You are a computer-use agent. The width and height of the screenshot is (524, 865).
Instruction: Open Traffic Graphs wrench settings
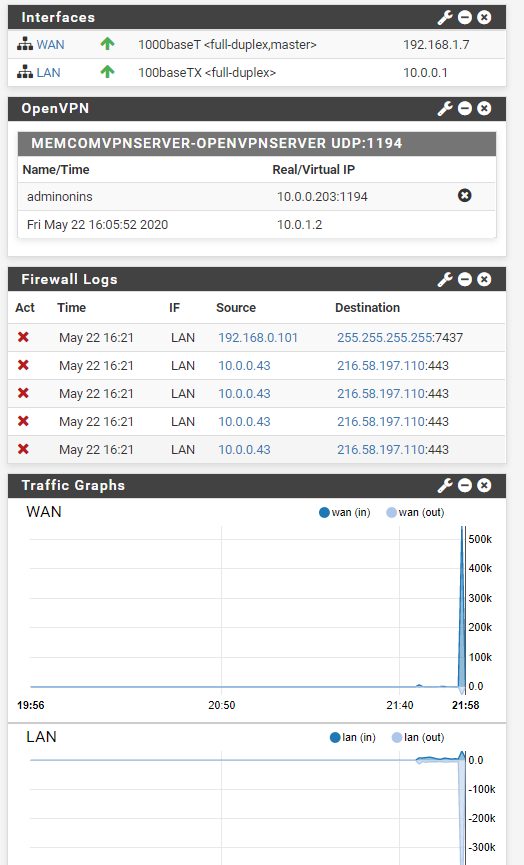tap(445, 485)
